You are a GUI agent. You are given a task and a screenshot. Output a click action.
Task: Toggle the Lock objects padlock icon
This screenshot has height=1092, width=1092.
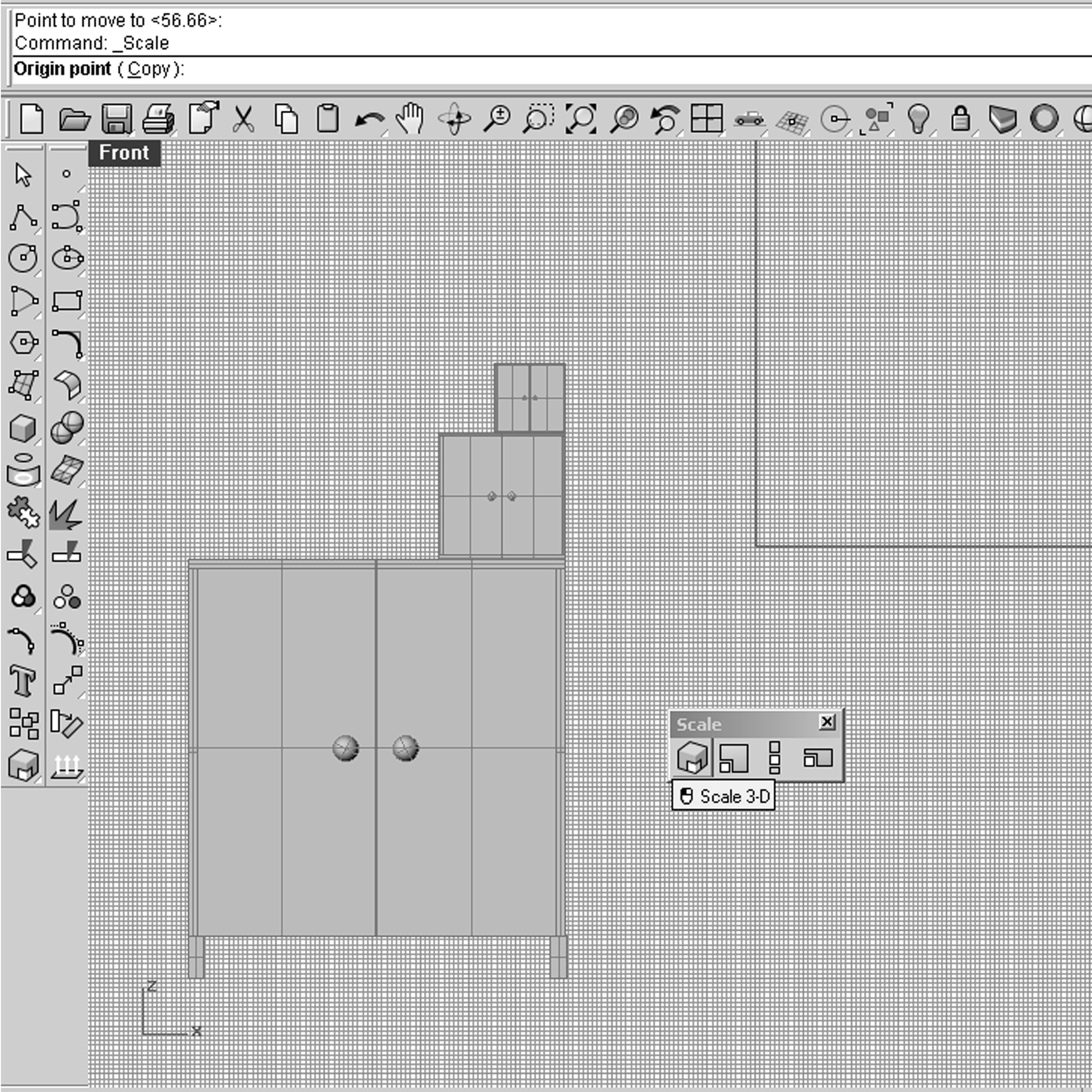[x=960, y=119]
